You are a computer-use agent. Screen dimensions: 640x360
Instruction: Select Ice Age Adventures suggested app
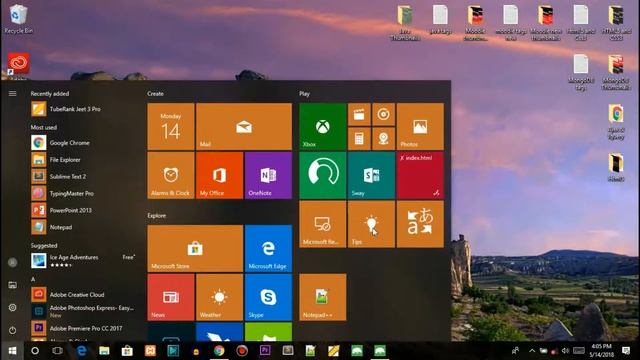[x=84, y=260]
